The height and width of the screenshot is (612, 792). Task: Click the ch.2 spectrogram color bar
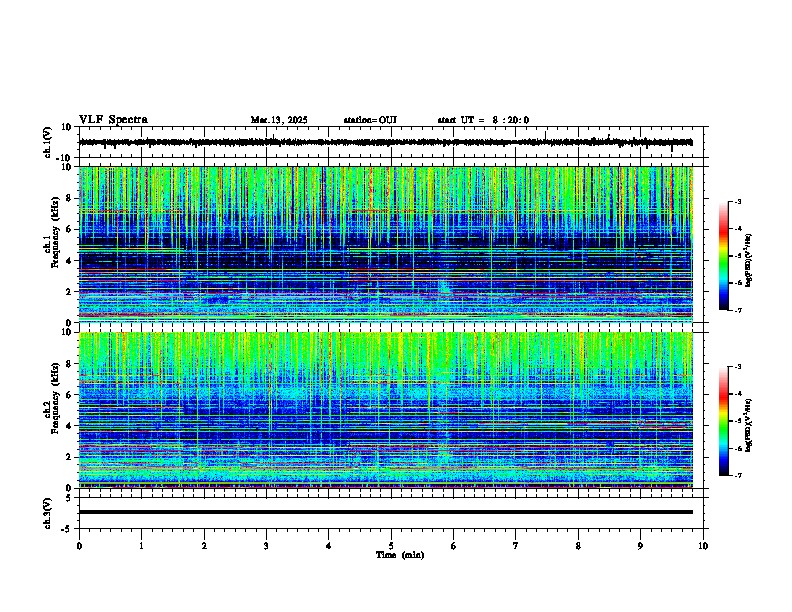point(724,421)
